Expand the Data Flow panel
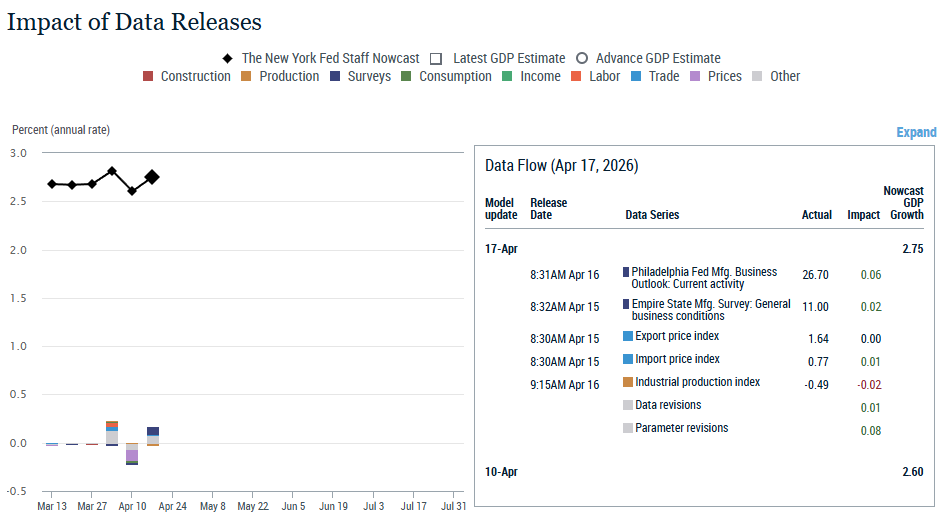The width and height of the screenshot is (943, 514). (915, 132)
